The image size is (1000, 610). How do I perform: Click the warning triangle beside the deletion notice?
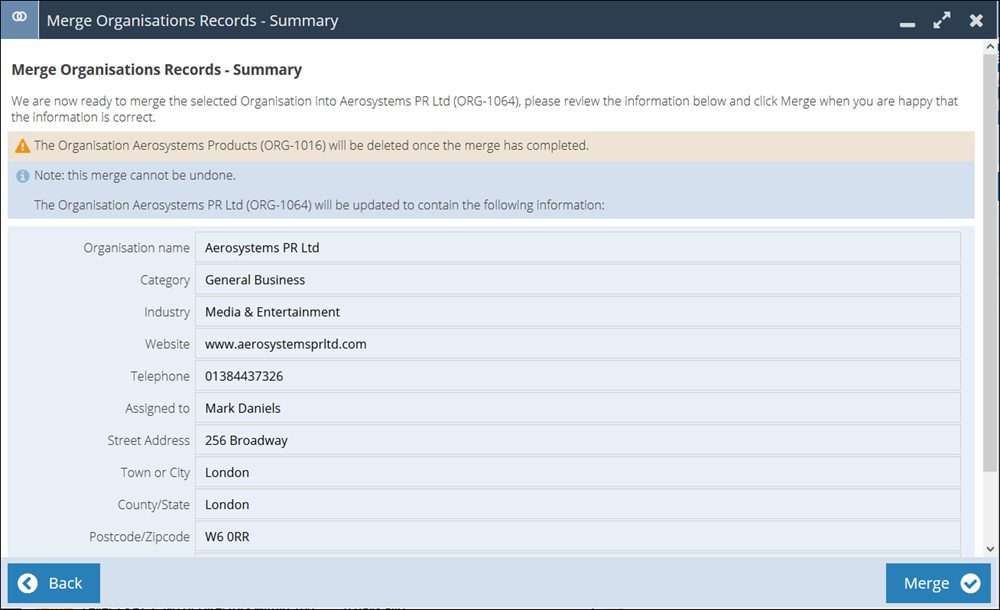[21, 145]
